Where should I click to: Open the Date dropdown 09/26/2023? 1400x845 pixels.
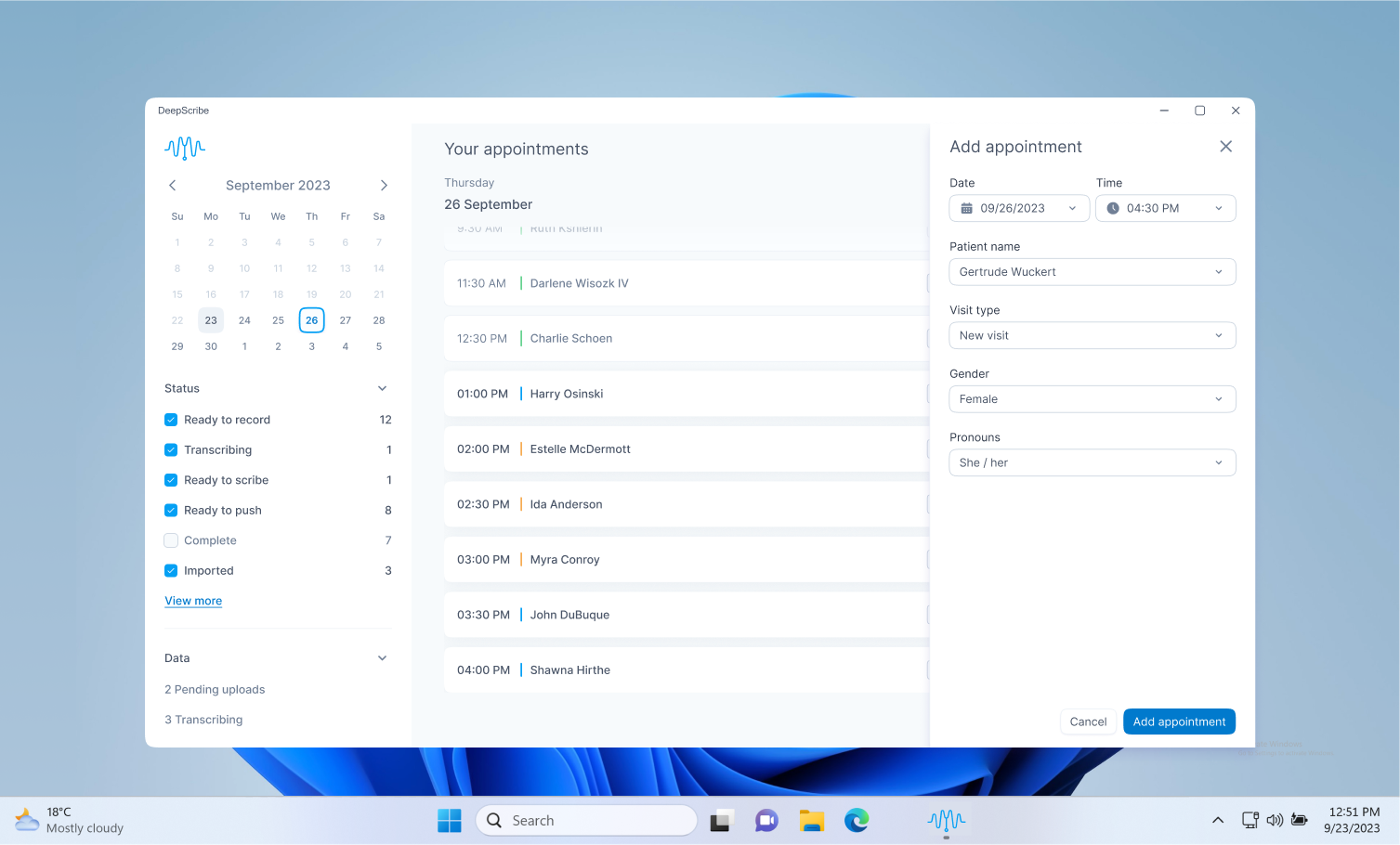tap(1019, 208)
